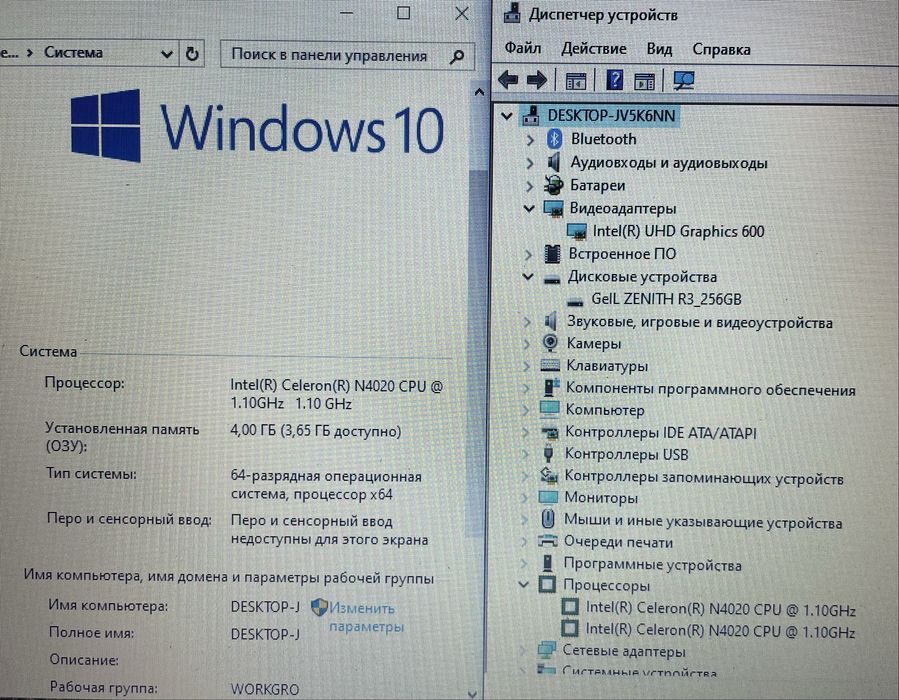
Task: Click the Сетевые адаптеры network icon
Action: click(x=546, y=650)
